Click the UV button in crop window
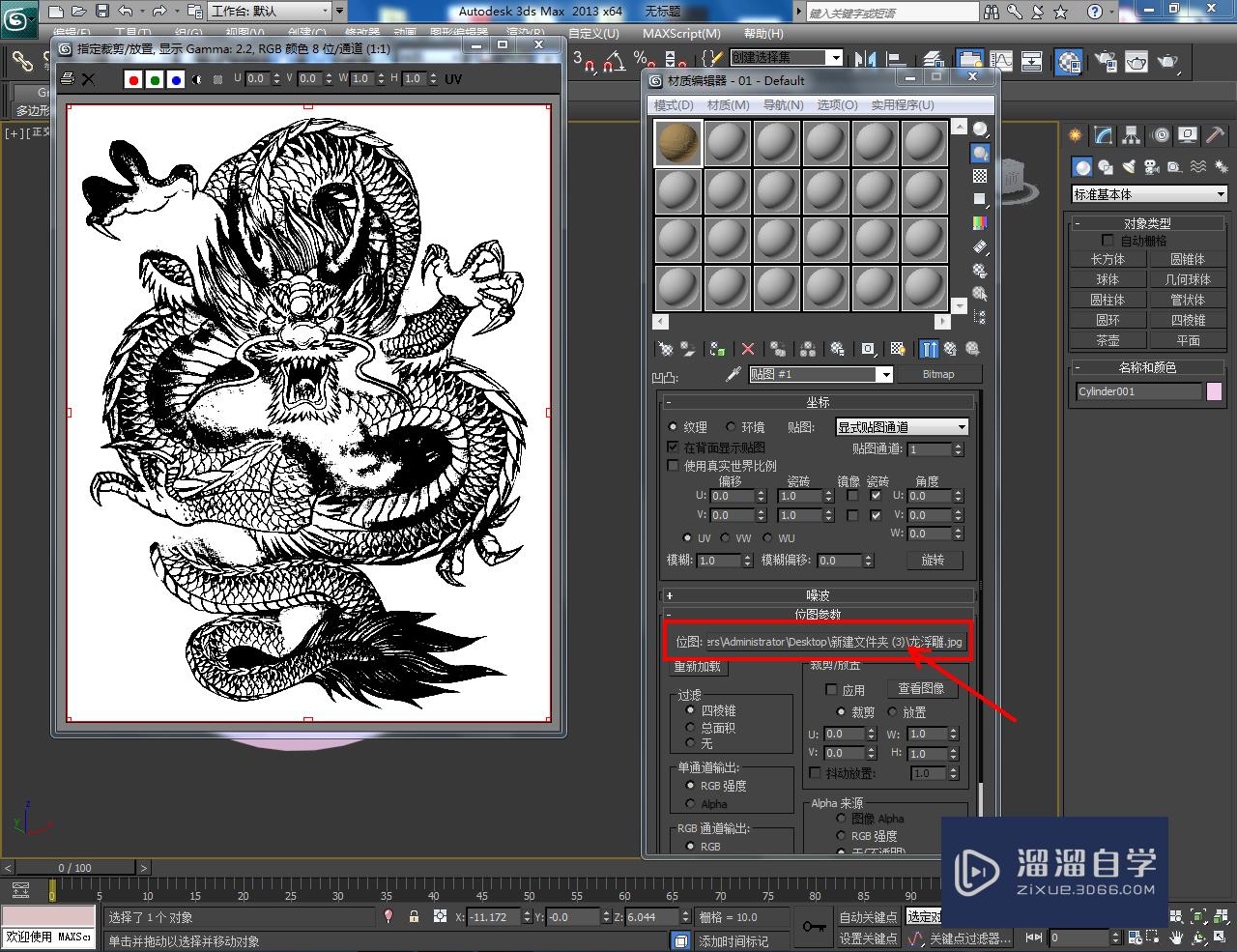 click(453, 79)
